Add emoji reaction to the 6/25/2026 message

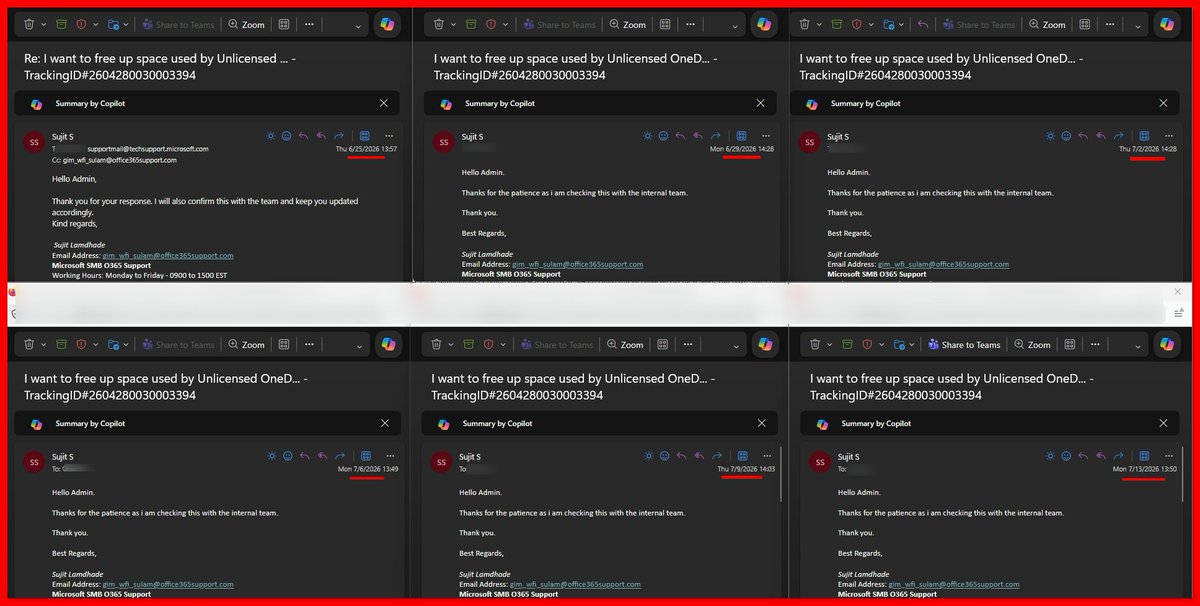286,135
